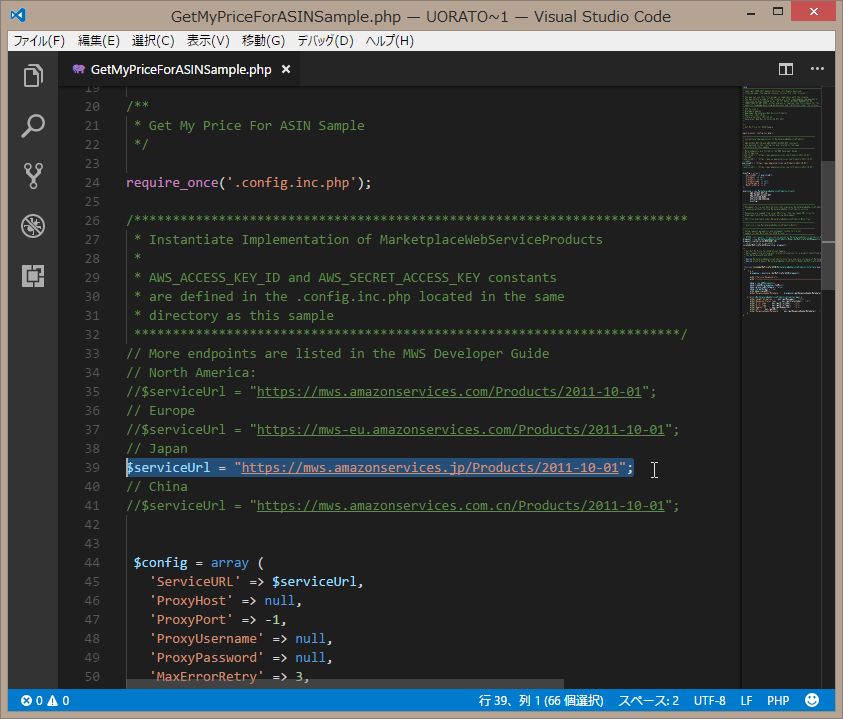Screen dimensions: 843x719
Task: Click the 'MarketplaceWebServiceProducts' word in comment
Action: tap(491, 240)
